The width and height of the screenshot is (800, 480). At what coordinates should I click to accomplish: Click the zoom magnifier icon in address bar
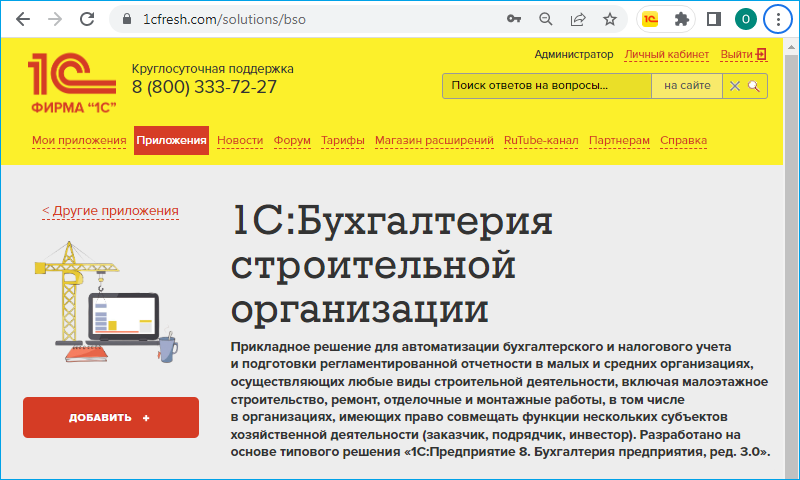[x=546, y=19]
